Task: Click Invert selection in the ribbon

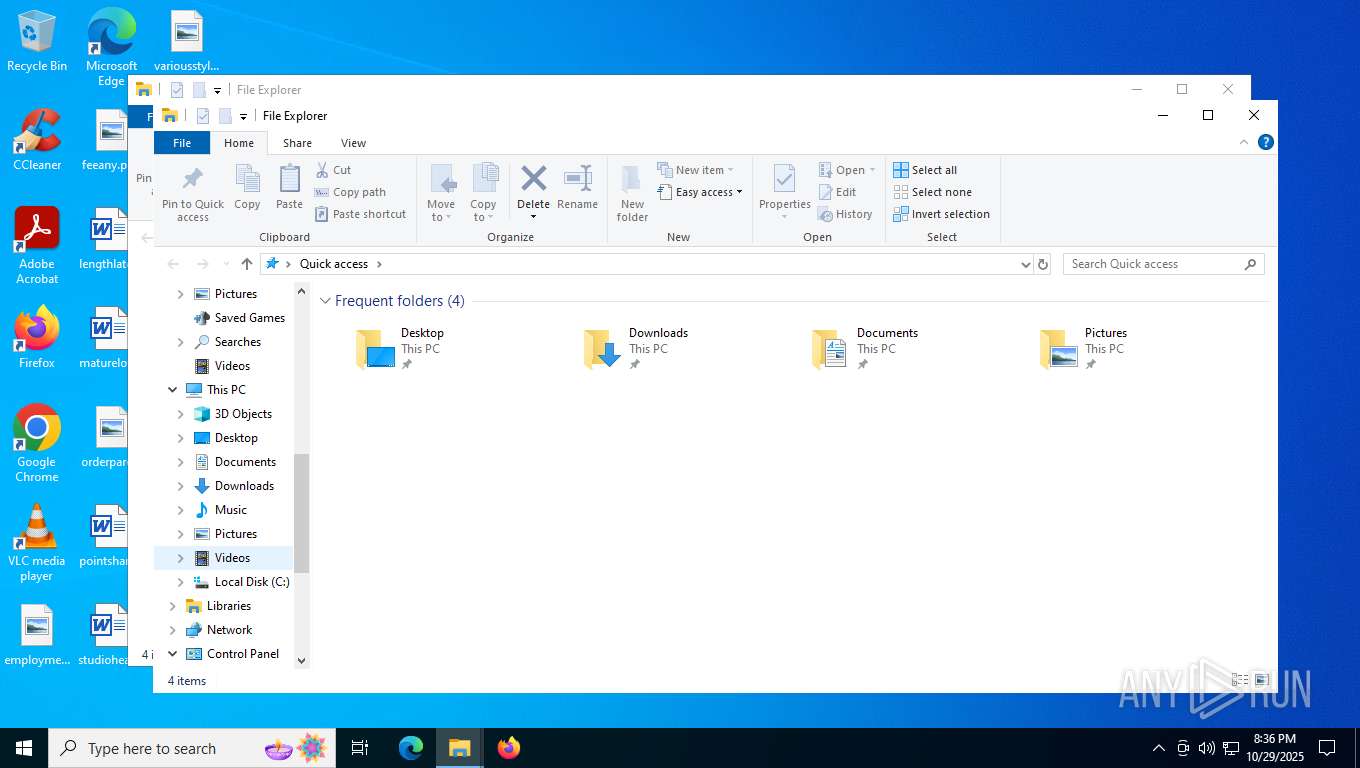Action: click(x=941, y=214)
